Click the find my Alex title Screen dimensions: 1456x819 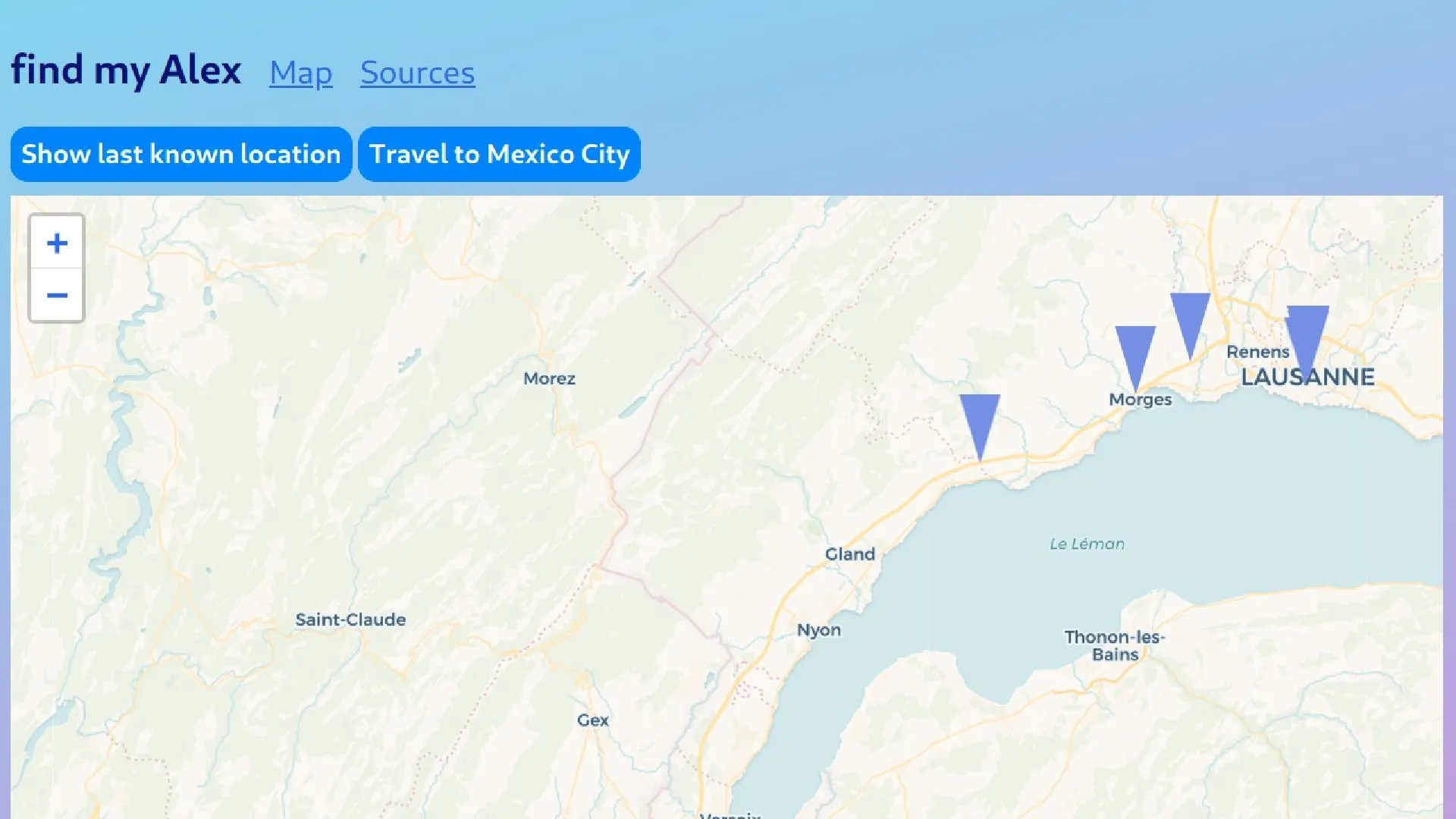click(126, 70)
